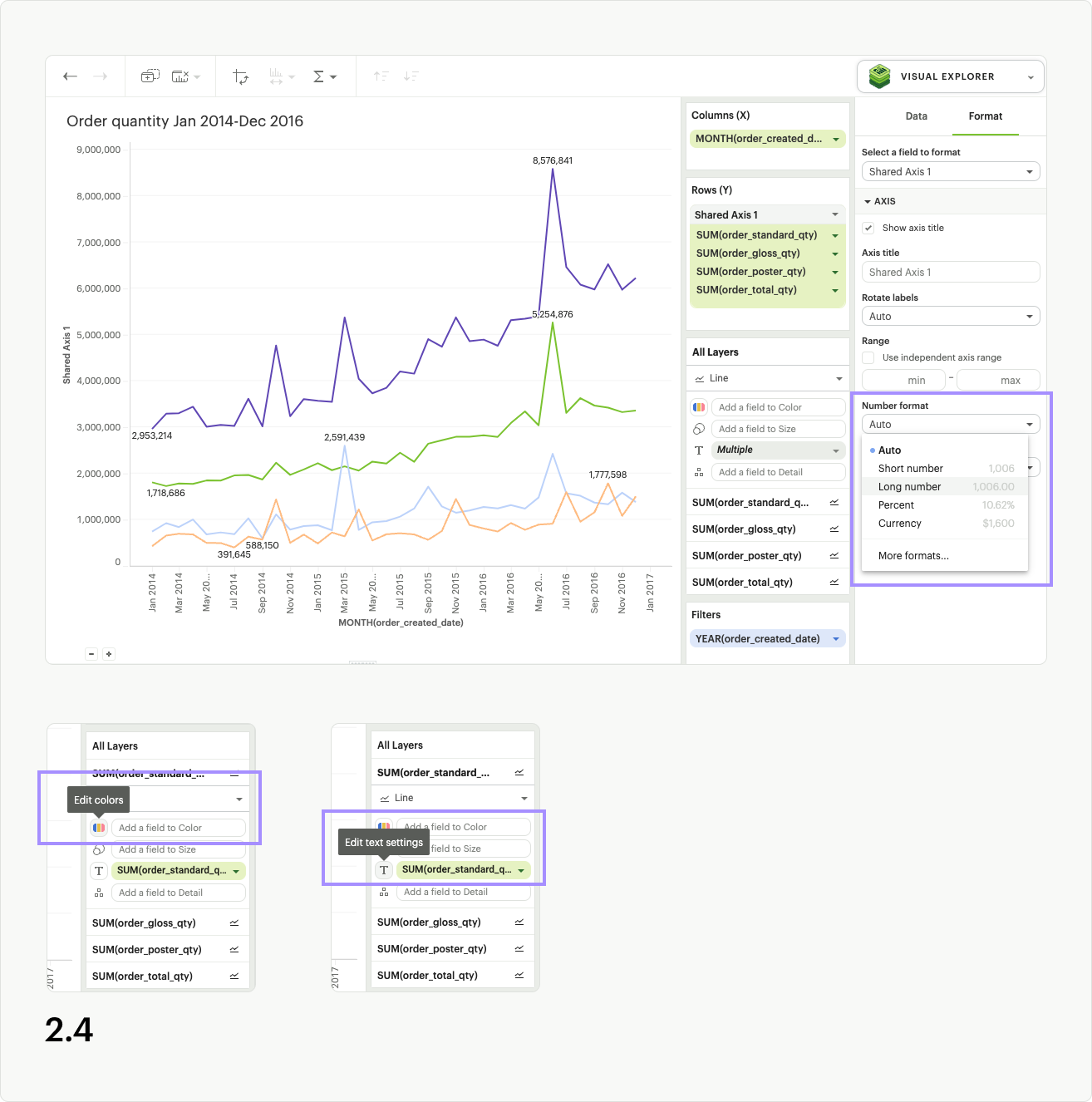Viewport: 1092px width, 1102px height.
Task: Expand the SUM(order_gloss_qty) row pill dropdown
Action: 834,253
